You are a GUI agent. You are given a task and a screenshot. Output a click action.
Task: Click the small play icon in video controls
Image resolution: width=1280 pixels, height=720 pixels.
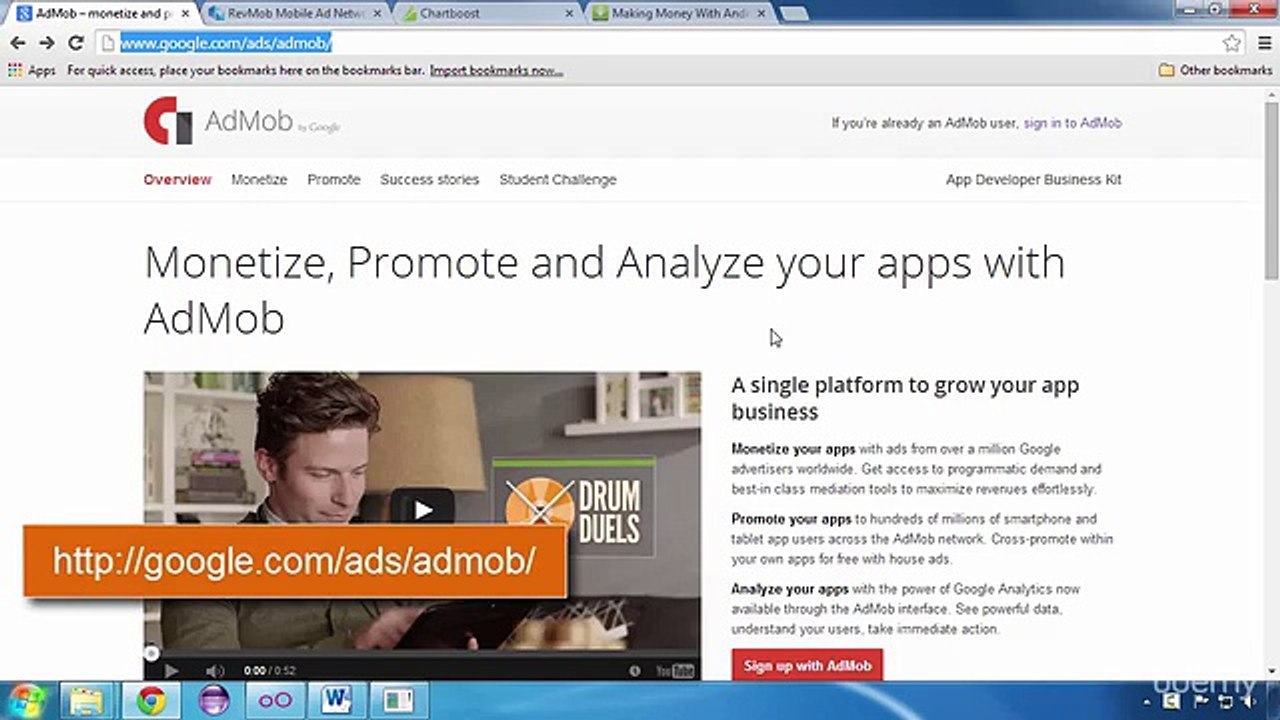171,671
